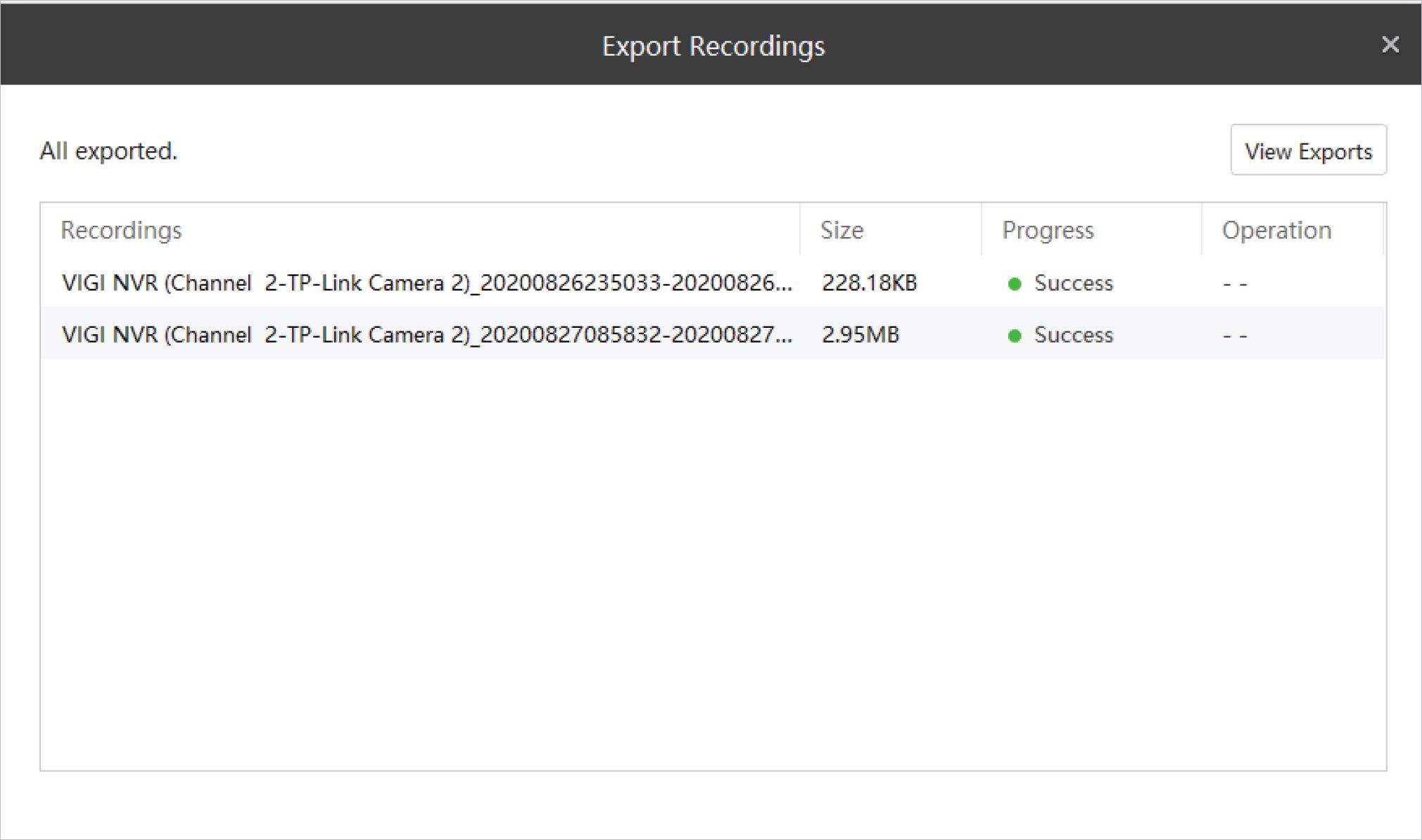Select the 20200826235033 recording row
Viewport: 1422px width, 840px height.
click(426, 283)
